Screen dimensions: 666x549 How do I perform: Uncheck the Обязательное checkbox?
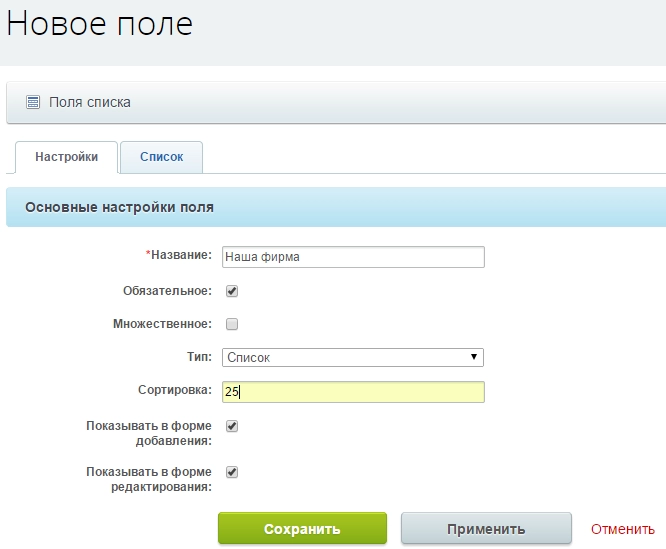[x=232, y=291]
